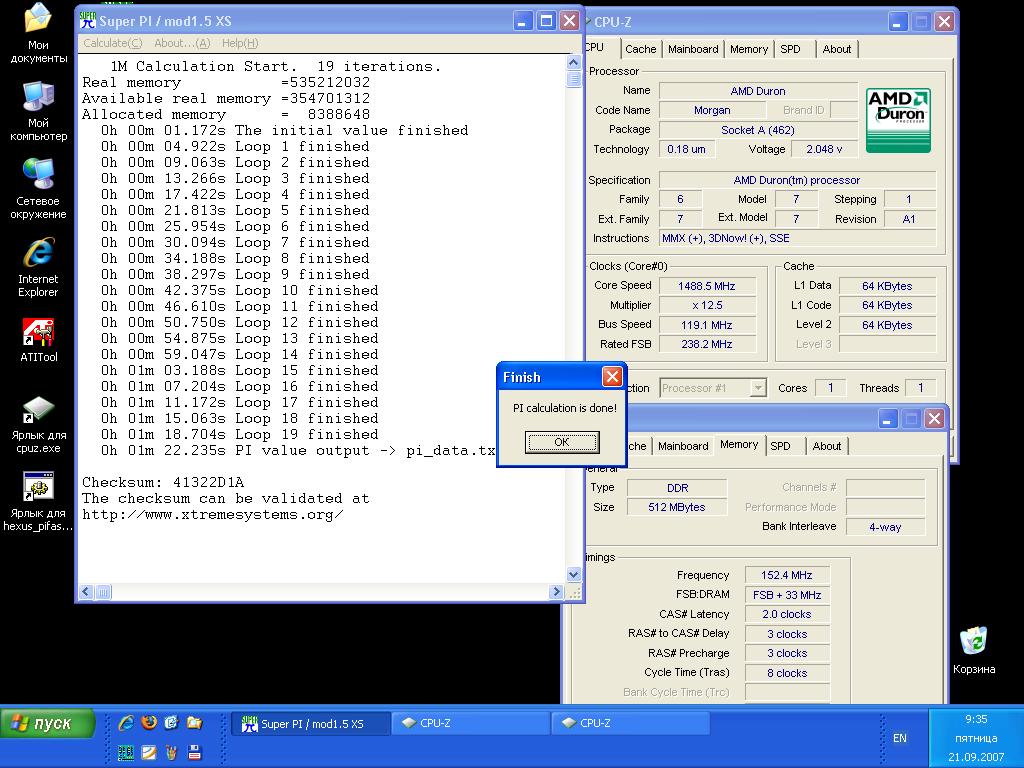Select Memory tab in lower CPU-Z window
Viewport: 1024px width, 768px height.
739,445
